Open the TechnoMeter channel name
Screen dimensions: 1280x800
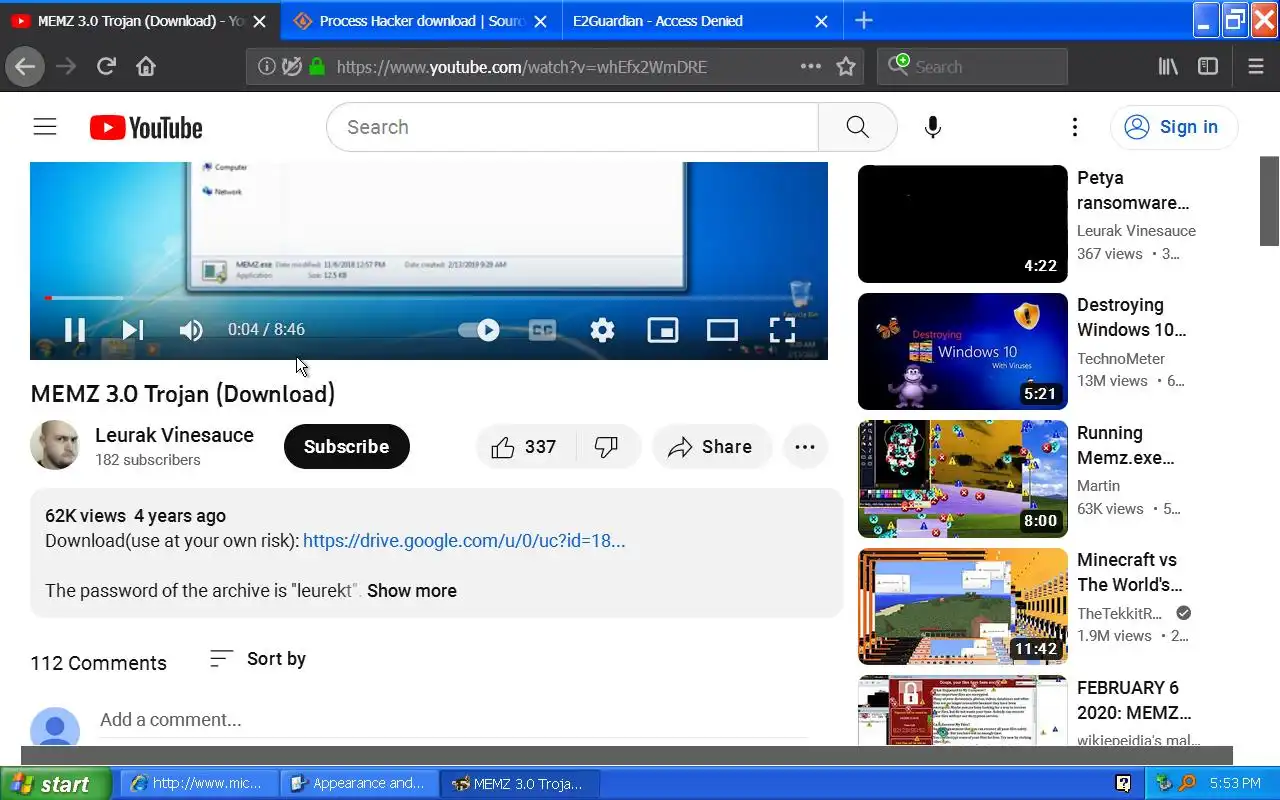1121,358
